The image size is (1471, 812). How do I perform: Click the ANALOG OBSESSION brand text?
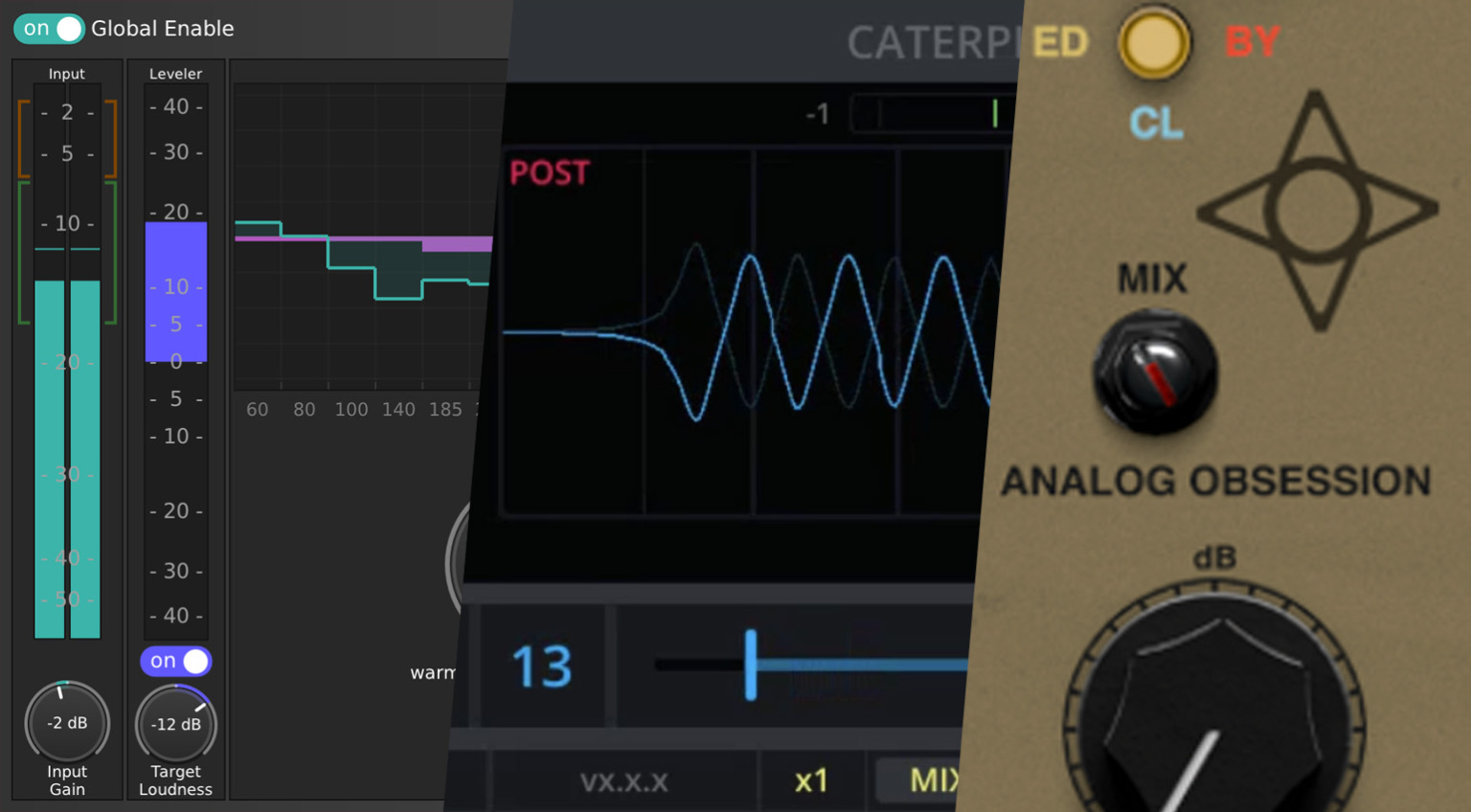(x=1215, y=481)
